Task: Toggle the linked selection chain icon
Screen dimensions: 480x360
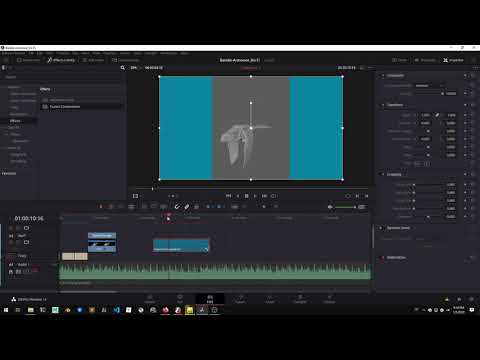Action: click(x=187, y=207)
